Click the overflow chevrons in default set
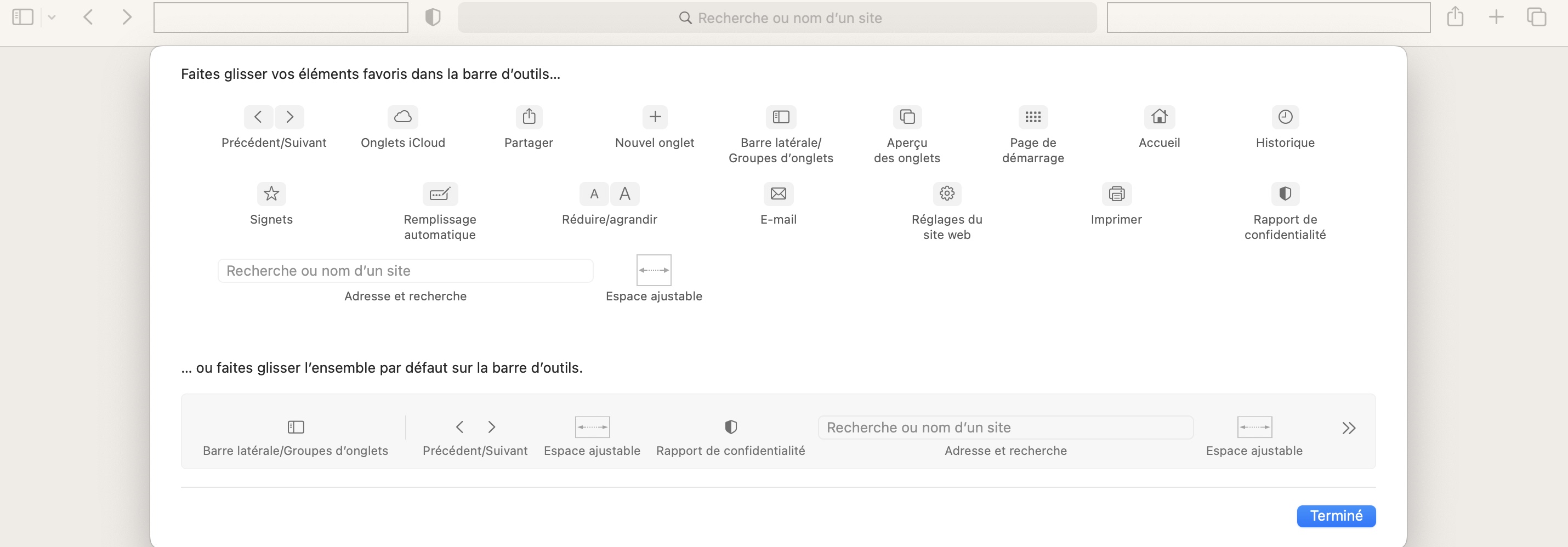1568x547 pixels. click(x=1348, y=429)
